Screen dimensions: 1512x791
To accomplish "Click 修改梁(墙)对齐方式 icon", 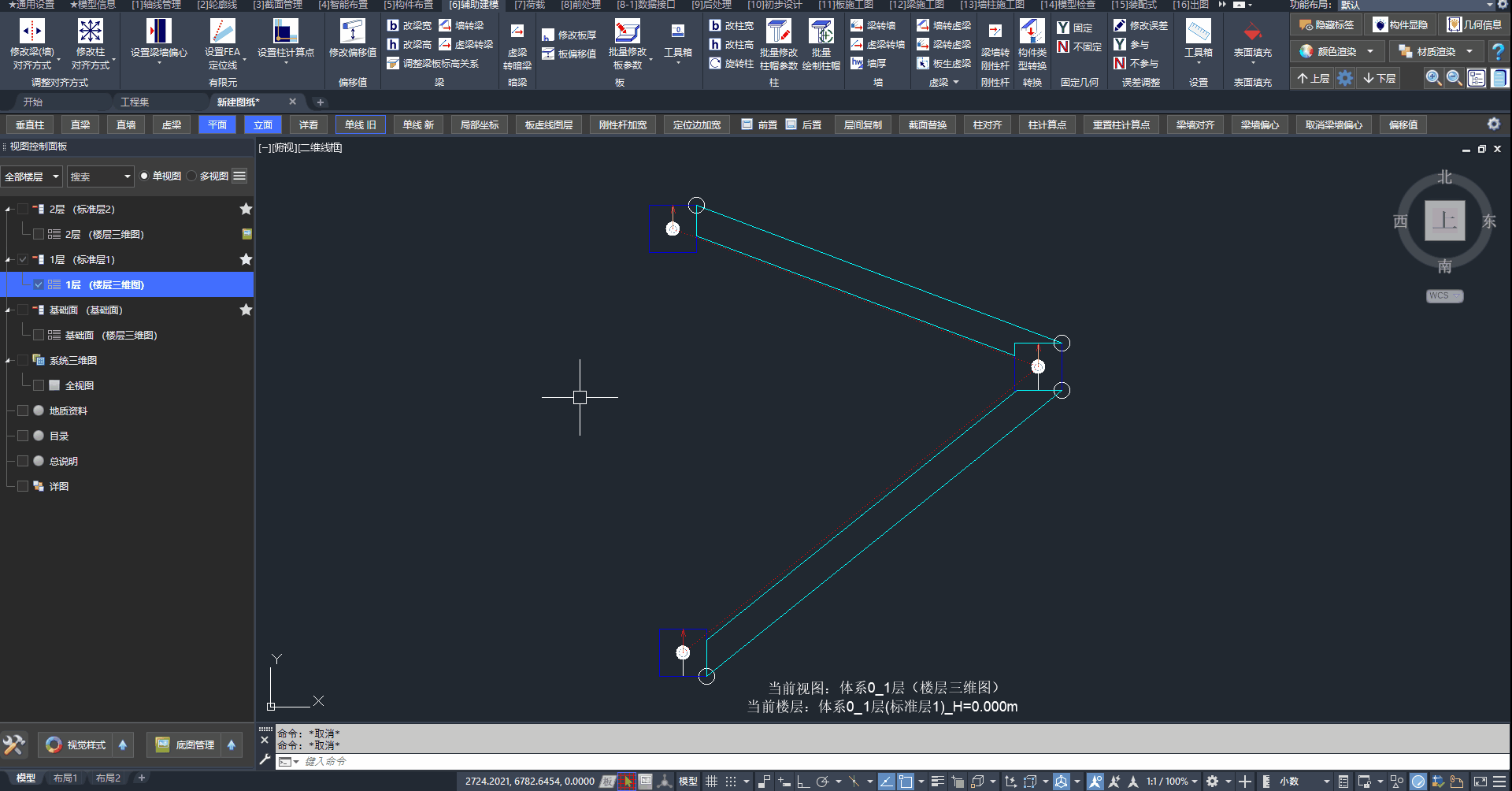I will (x=31, y=32).
